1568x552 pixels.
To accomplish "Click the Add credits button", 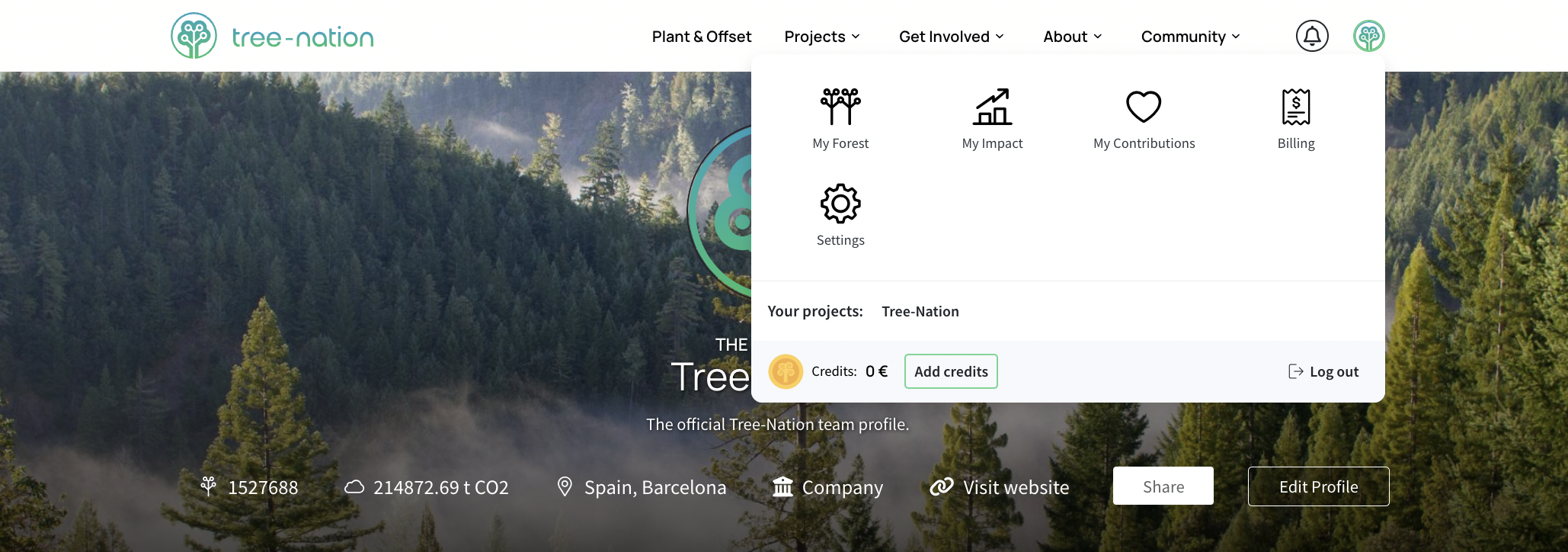I will 951,371.
